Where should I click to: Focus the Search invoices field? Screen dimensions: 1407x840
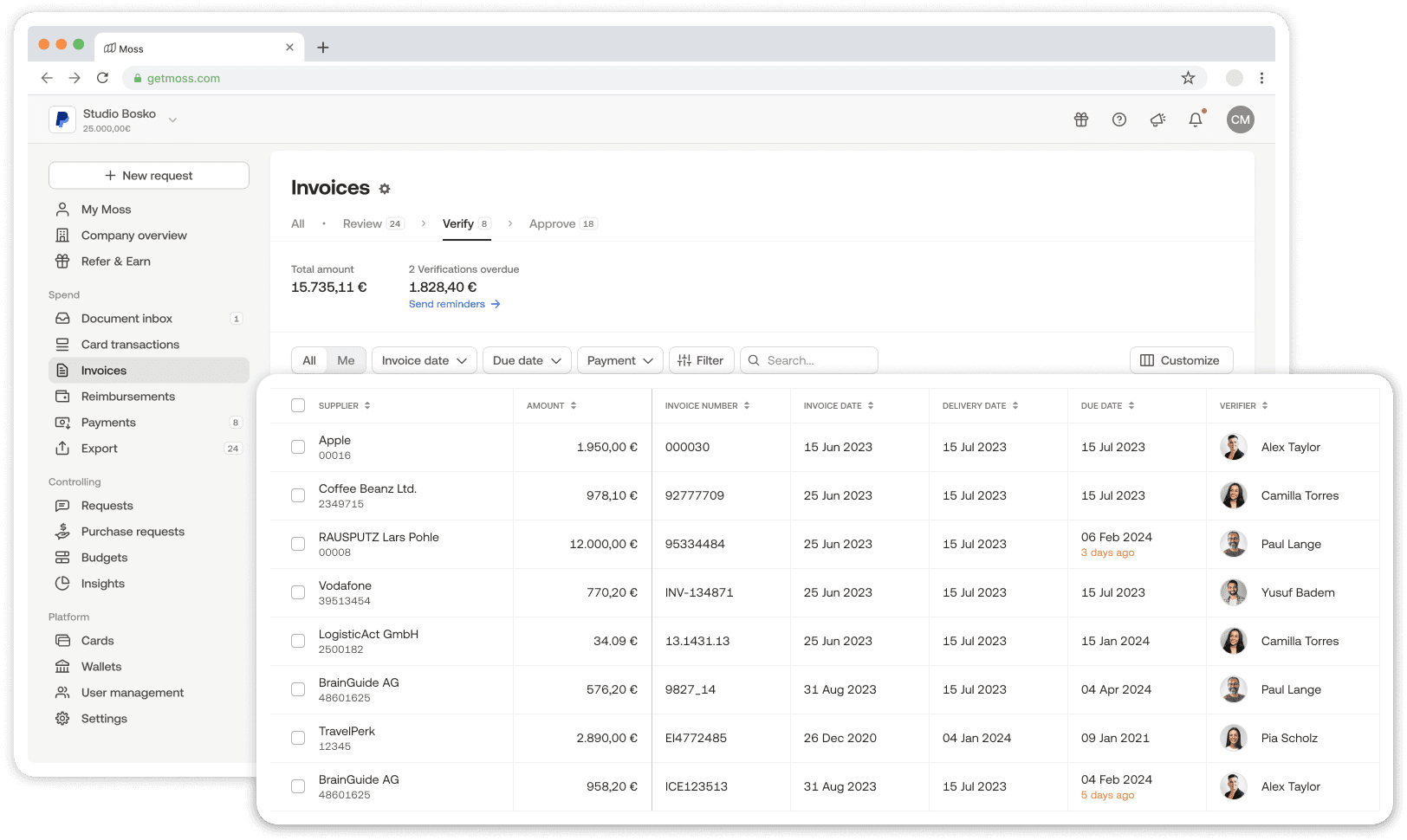click(809, 360)
